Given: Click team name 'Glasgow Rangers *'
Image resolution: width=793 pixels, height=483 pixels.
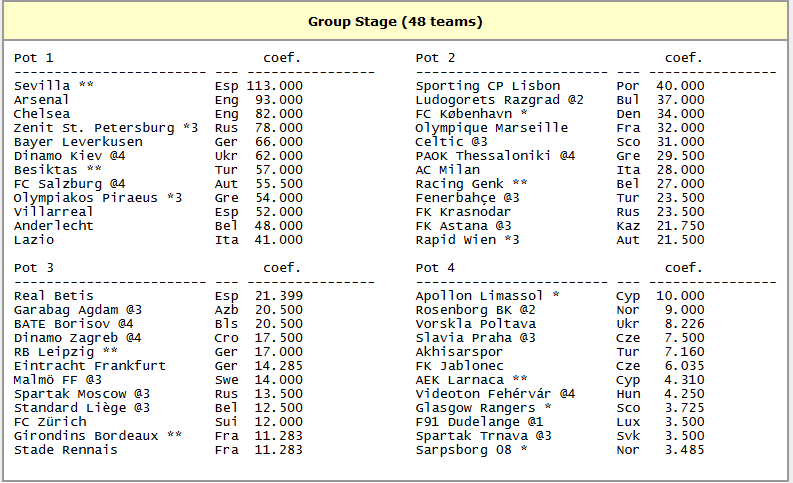Looking at the screenshot, I should point(483,408).
